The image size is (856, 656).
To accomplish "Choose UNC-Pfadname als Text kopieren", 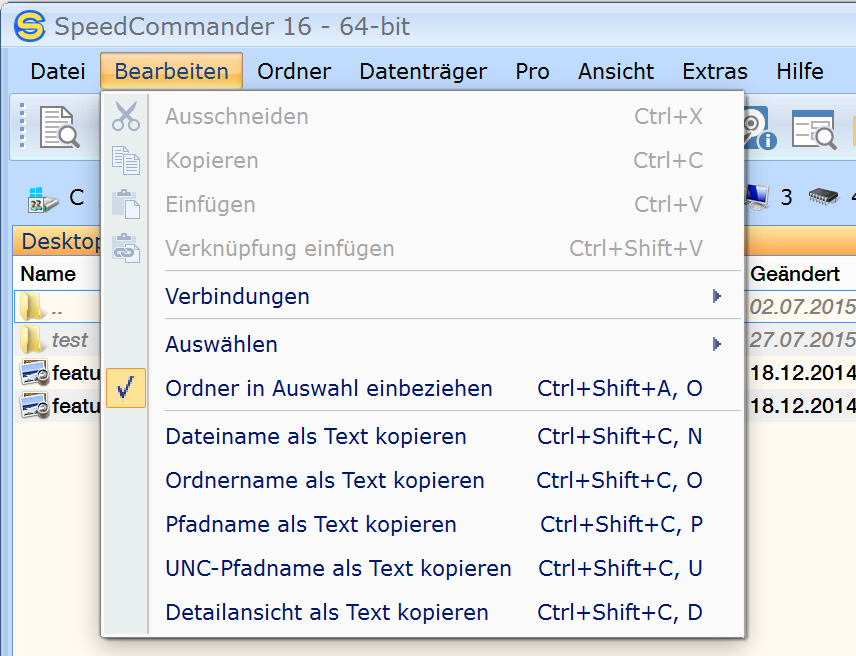I will pyautogui.click(x=338, y=568).
